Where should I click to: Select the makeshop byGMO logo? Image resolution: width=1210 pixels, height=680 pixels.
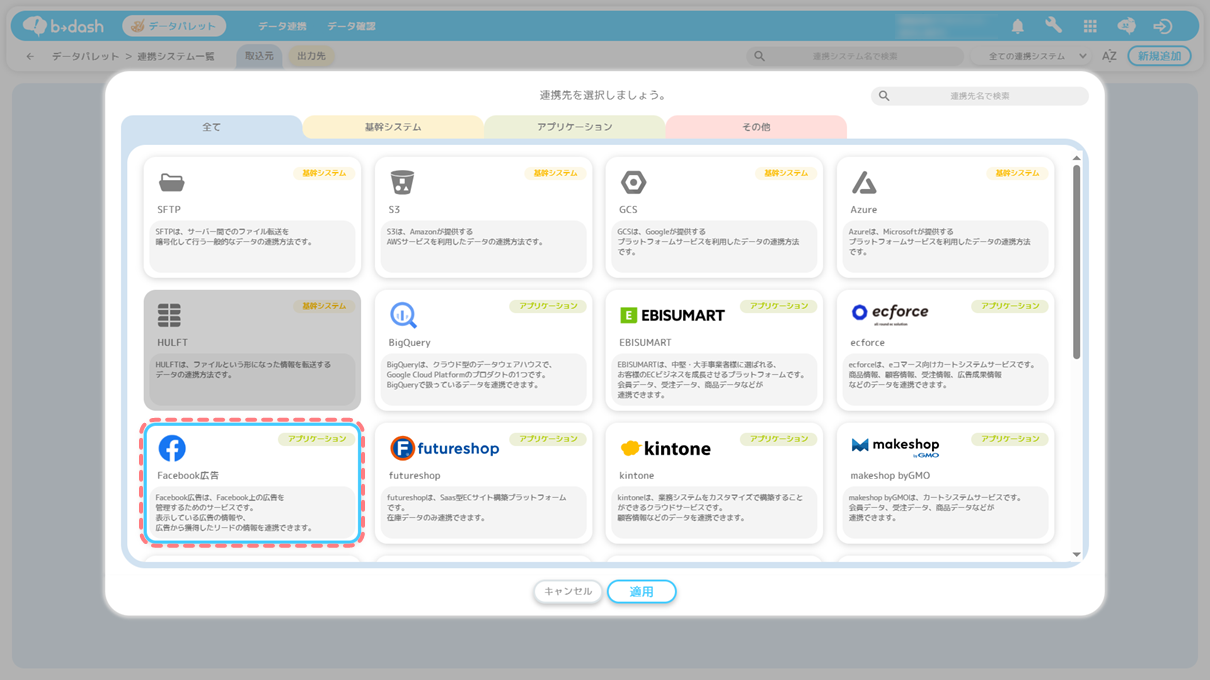(895, 446)
